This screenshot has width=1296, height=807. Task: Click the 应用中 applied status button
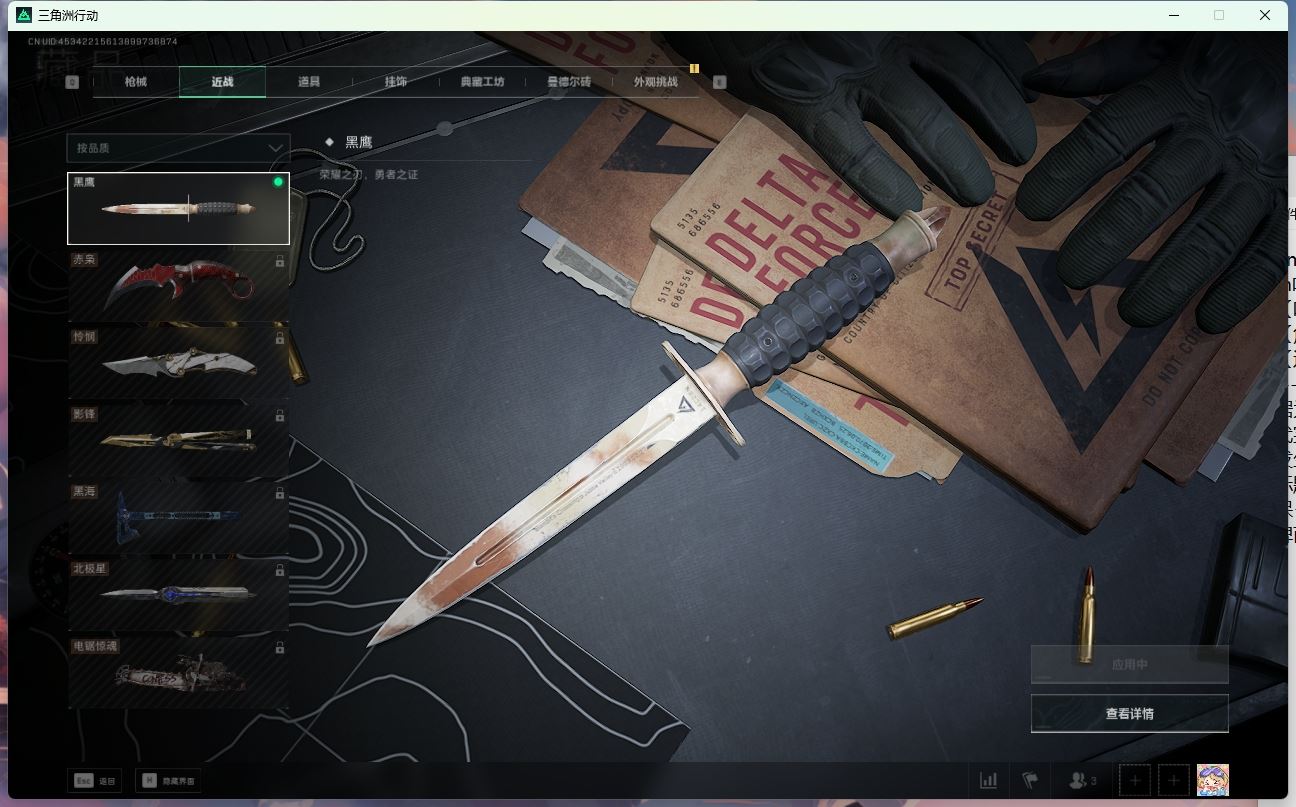(1129, 664)
